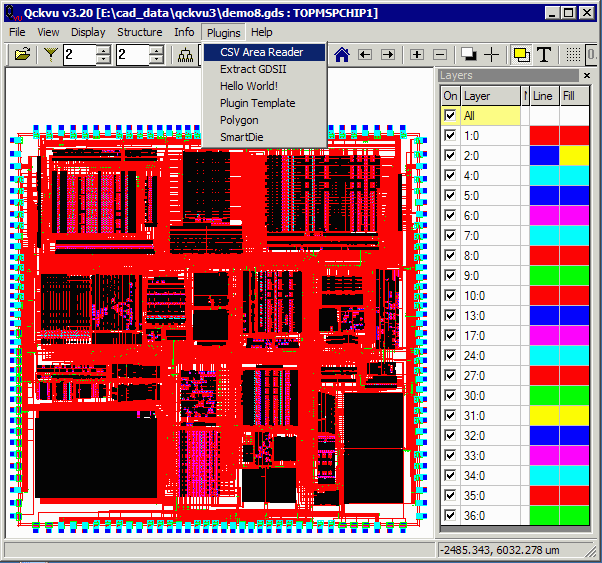
Task: Open the Display menu
Action: [88, 32]
